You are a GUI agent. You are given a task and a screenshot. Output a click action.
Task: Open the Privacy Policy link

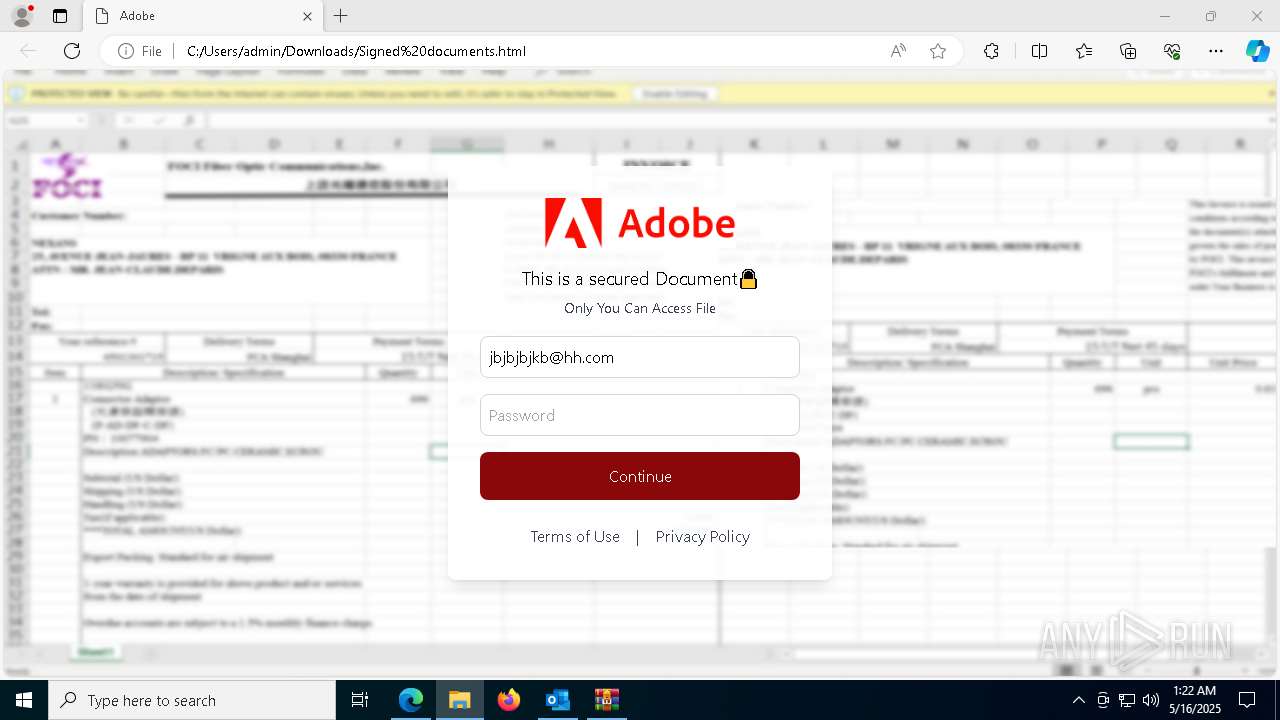click(702, 537)
